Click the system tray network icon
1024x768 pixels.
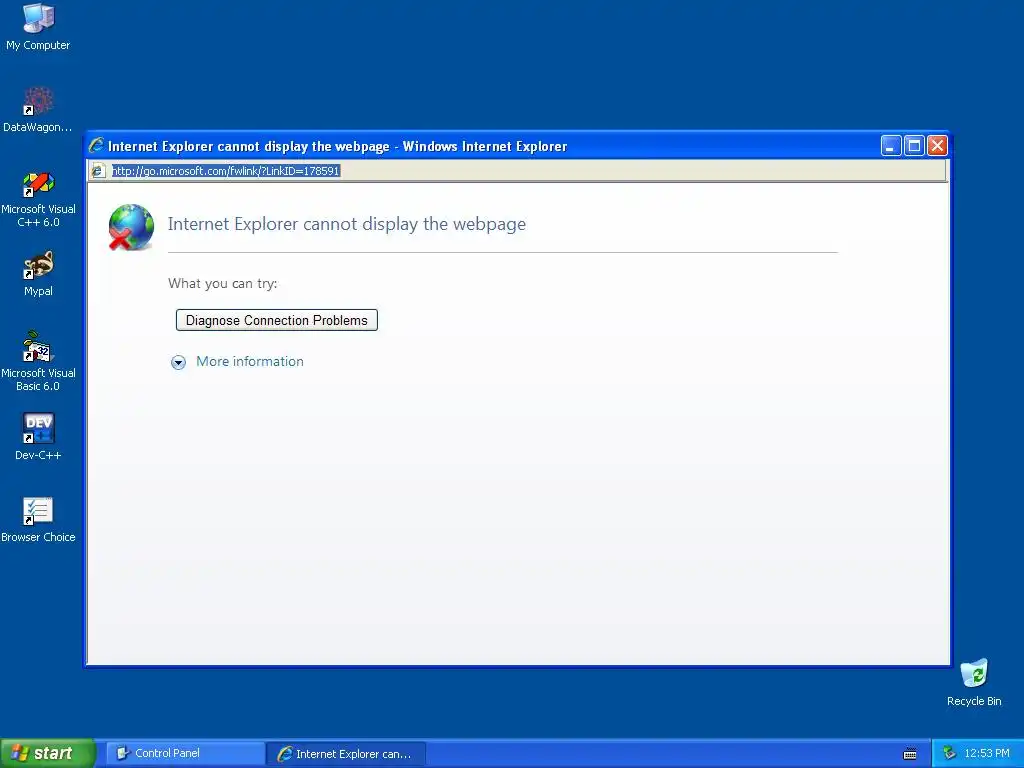click(x=950, y=753)
